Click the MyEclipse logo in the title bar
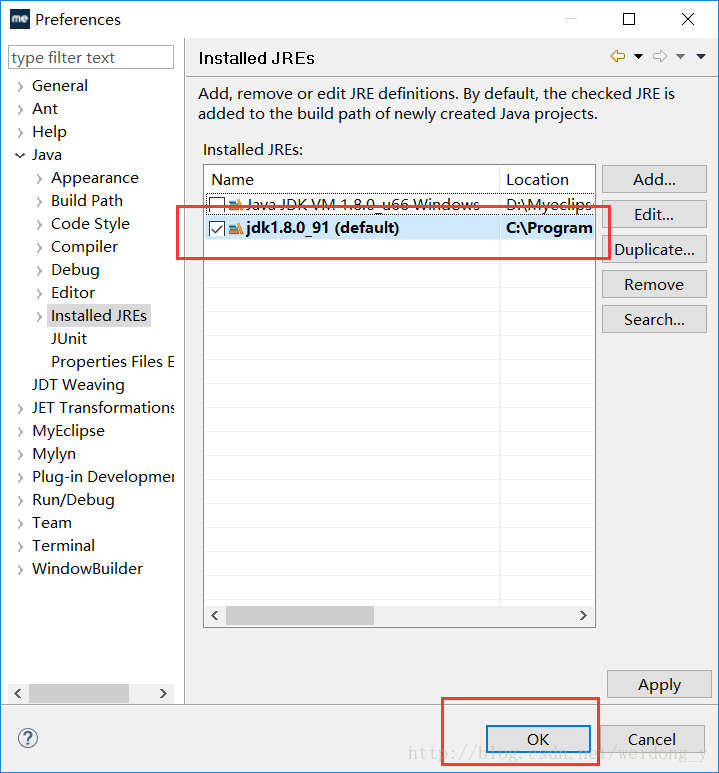Image resolution: width=719 pixels, height=773 pixels. [20, 19]
